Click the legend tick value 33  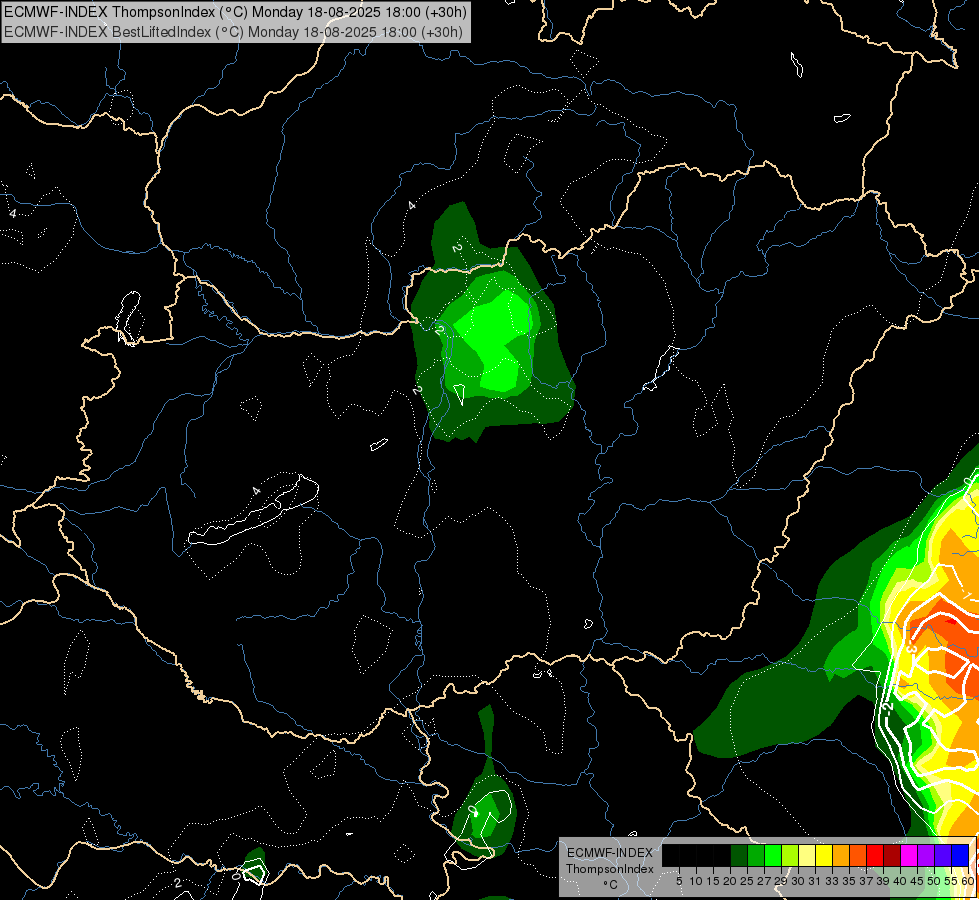832,881
